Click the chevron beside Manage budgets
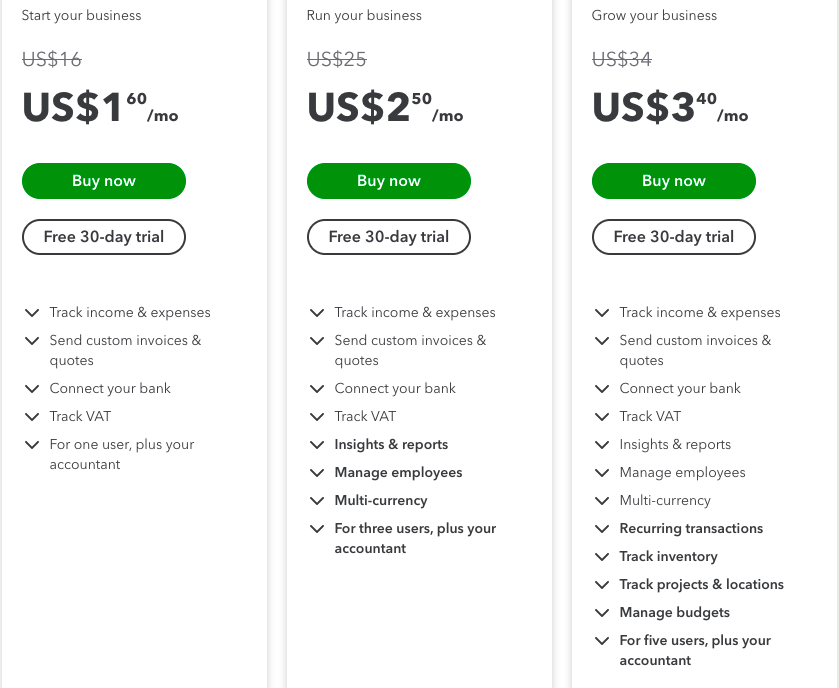Viewport: 839px width, 688px height. pos(602,613)
